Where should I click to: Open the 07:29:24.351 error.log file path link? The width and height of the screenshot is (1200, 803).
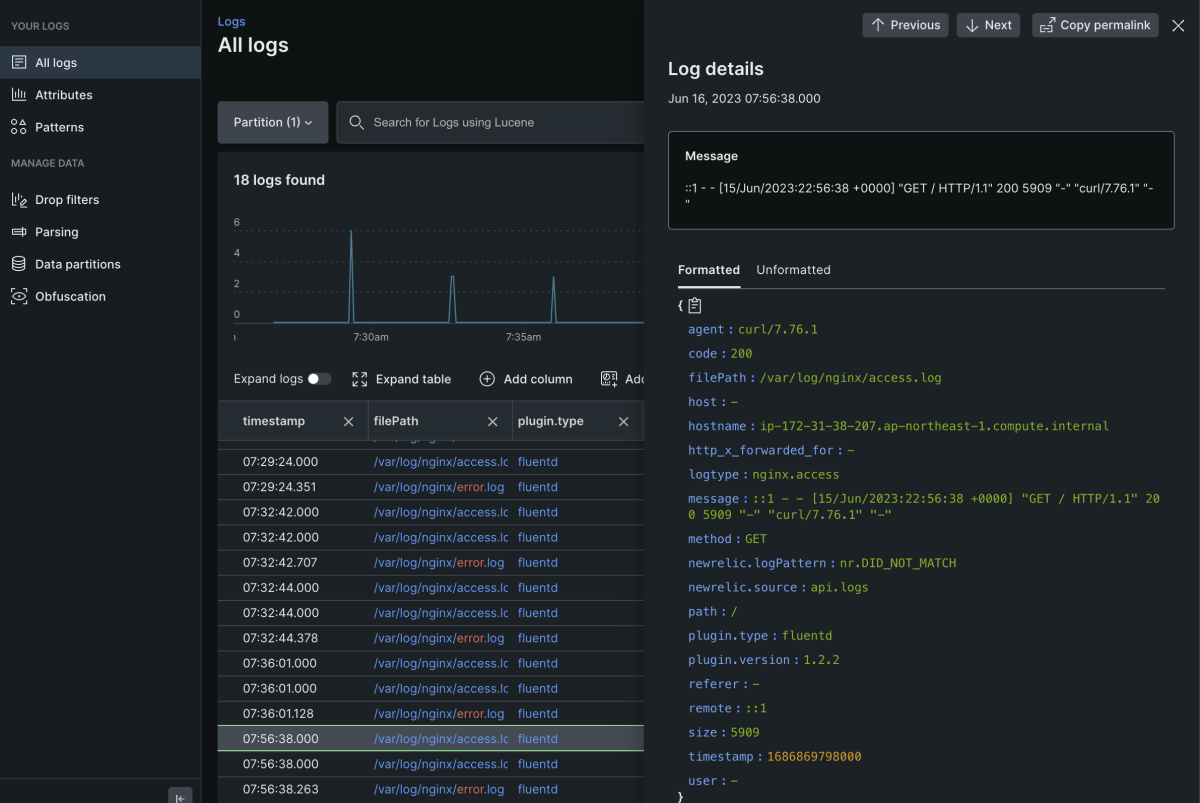(x=438, y=487)
